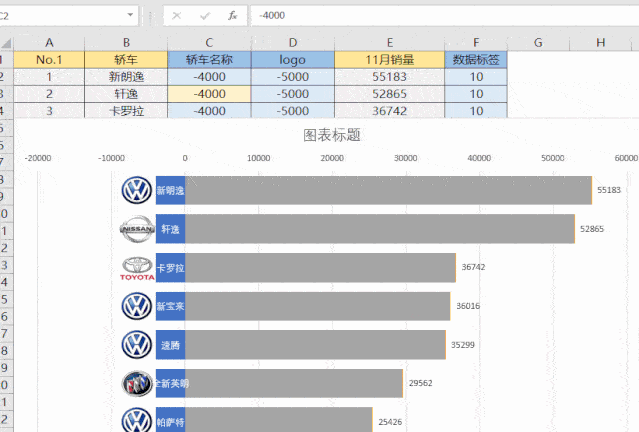Select the gray bar labeled 36742
This screenshot has width=639, height=432.
320,268
